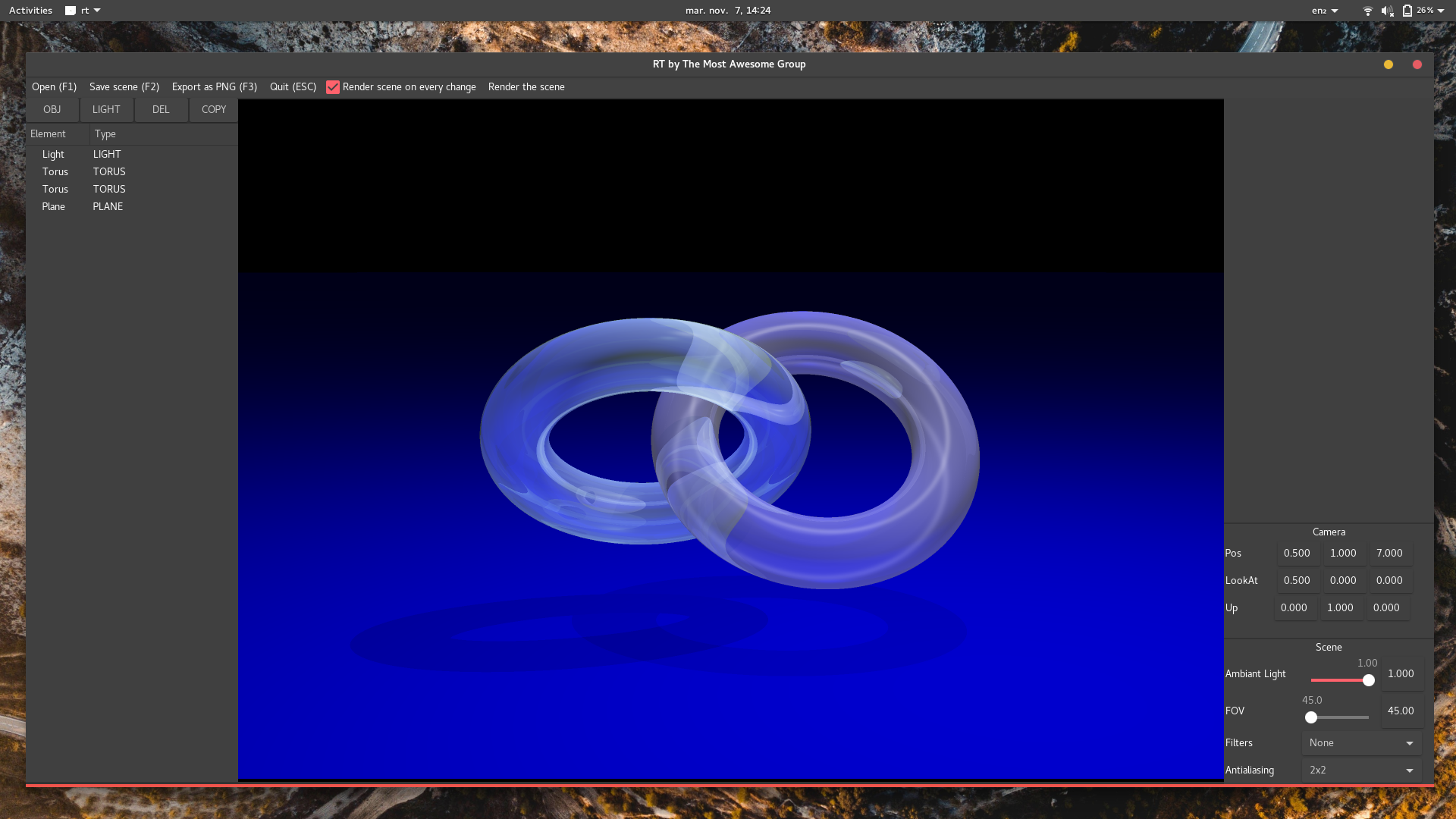
Task: Click the FOV slider handle
Action: point(1311,717)
